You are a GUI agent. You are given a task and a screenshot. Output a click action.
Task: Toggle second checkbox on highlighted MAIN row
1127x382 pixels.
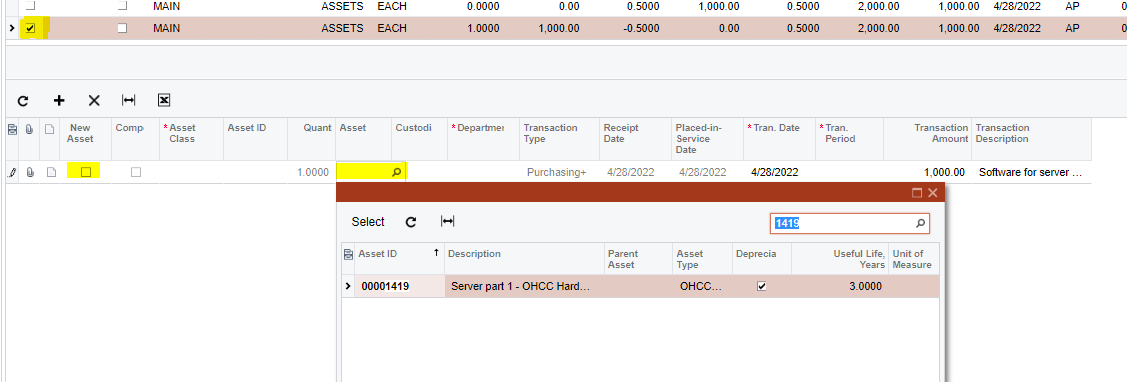tap(123, 29)
